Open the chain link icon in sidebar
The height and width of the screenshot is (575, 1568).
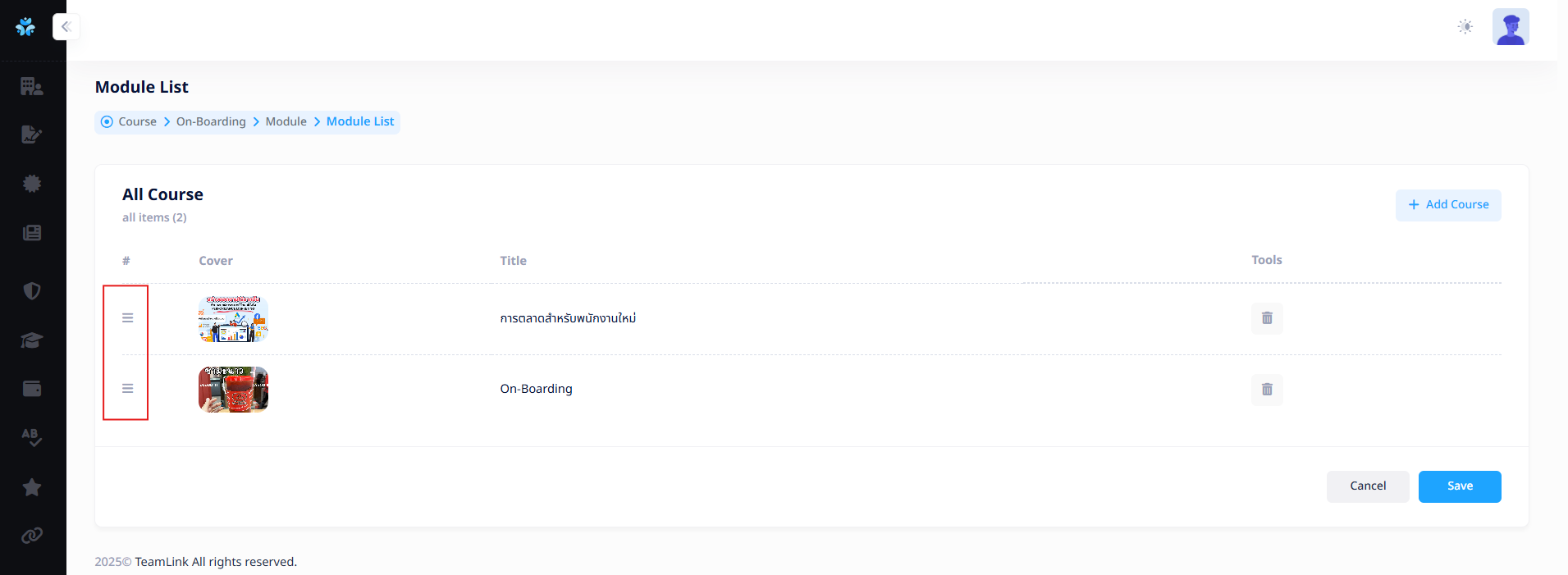pos(32,536)
